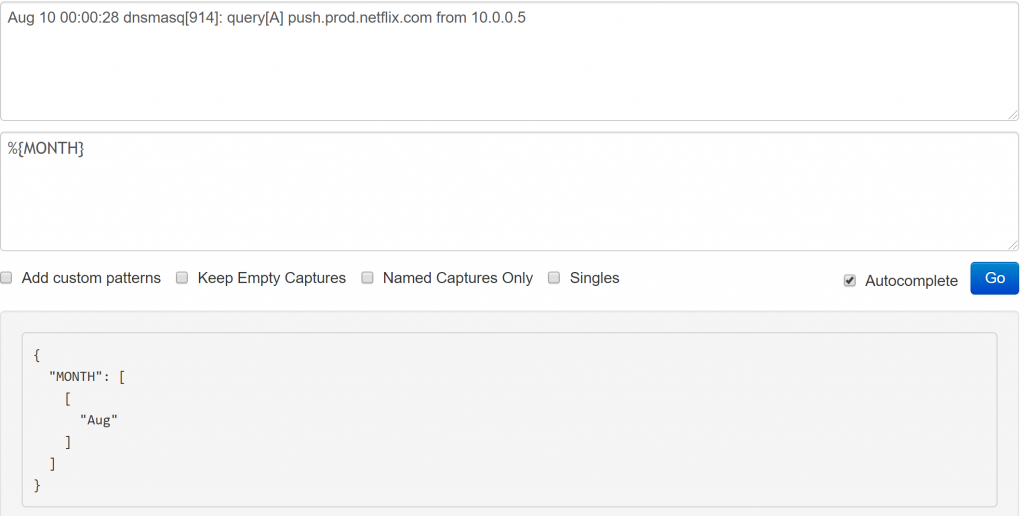Click push.prod.netflix.com in the log line

pyautogui.click(x=360, y=18)
